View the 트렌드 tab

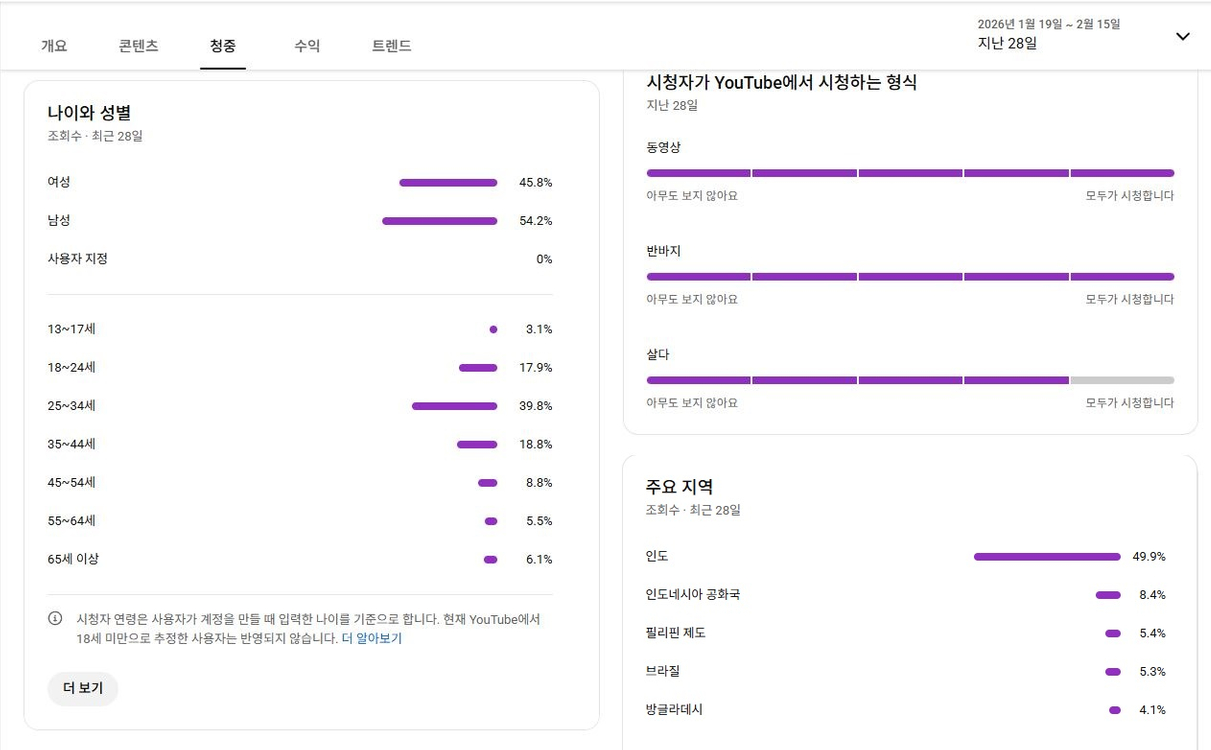click(390, 45)
